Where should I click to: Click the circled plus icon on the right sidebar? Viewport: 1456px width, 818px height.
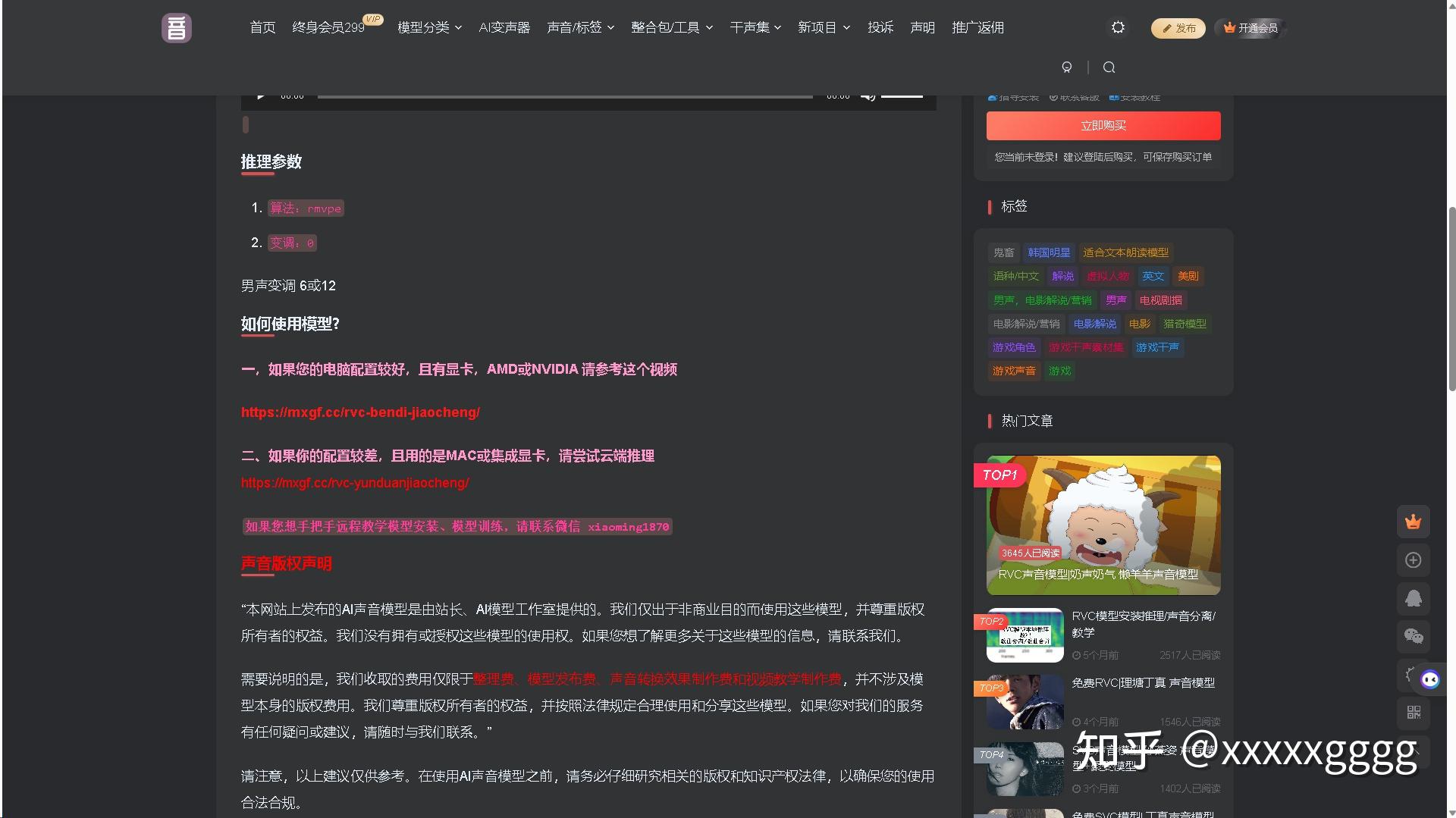pos(1413,559)
